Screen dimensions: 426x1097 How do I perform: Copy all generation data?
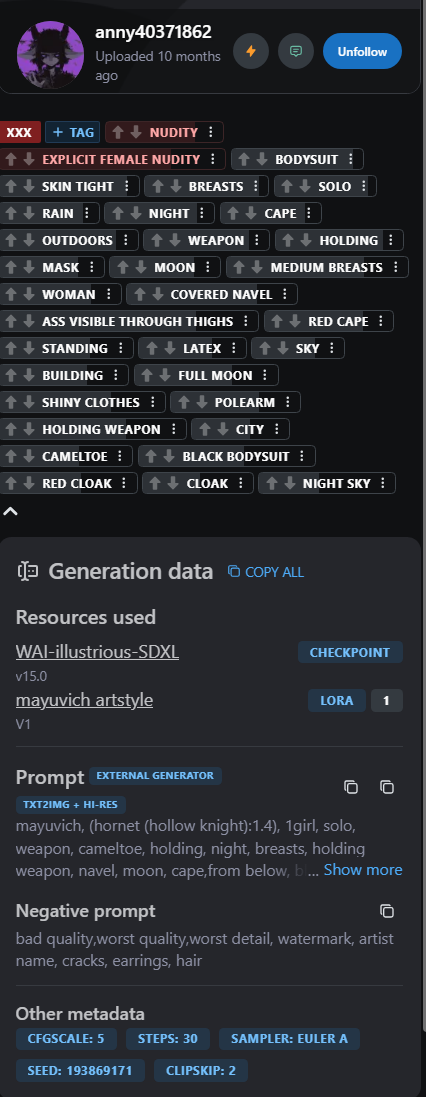click(266, 572)
